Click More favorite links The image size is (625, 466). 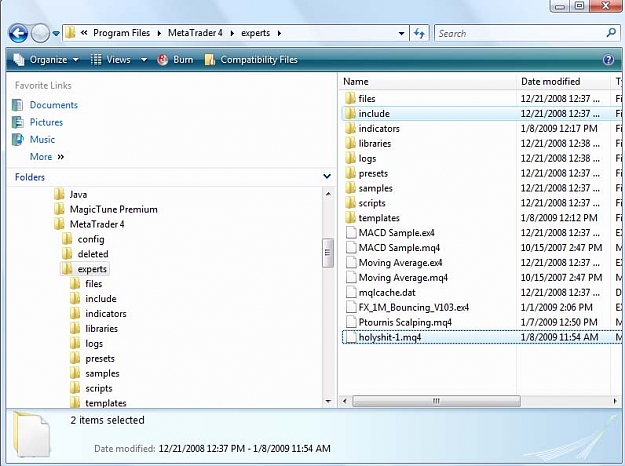coord(47,157)
